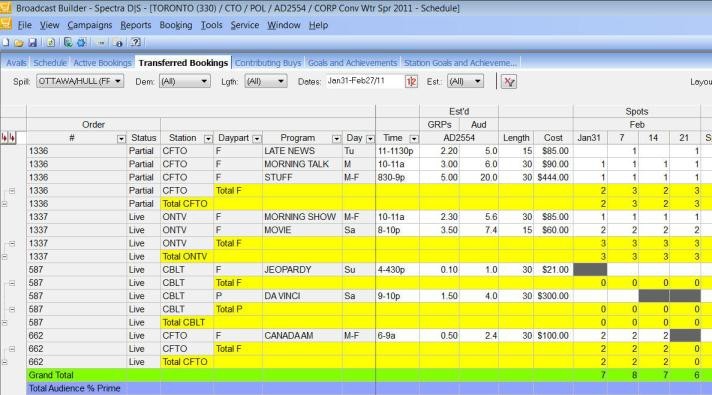Open the Dem filter dropdown

[x=184, y=81]
